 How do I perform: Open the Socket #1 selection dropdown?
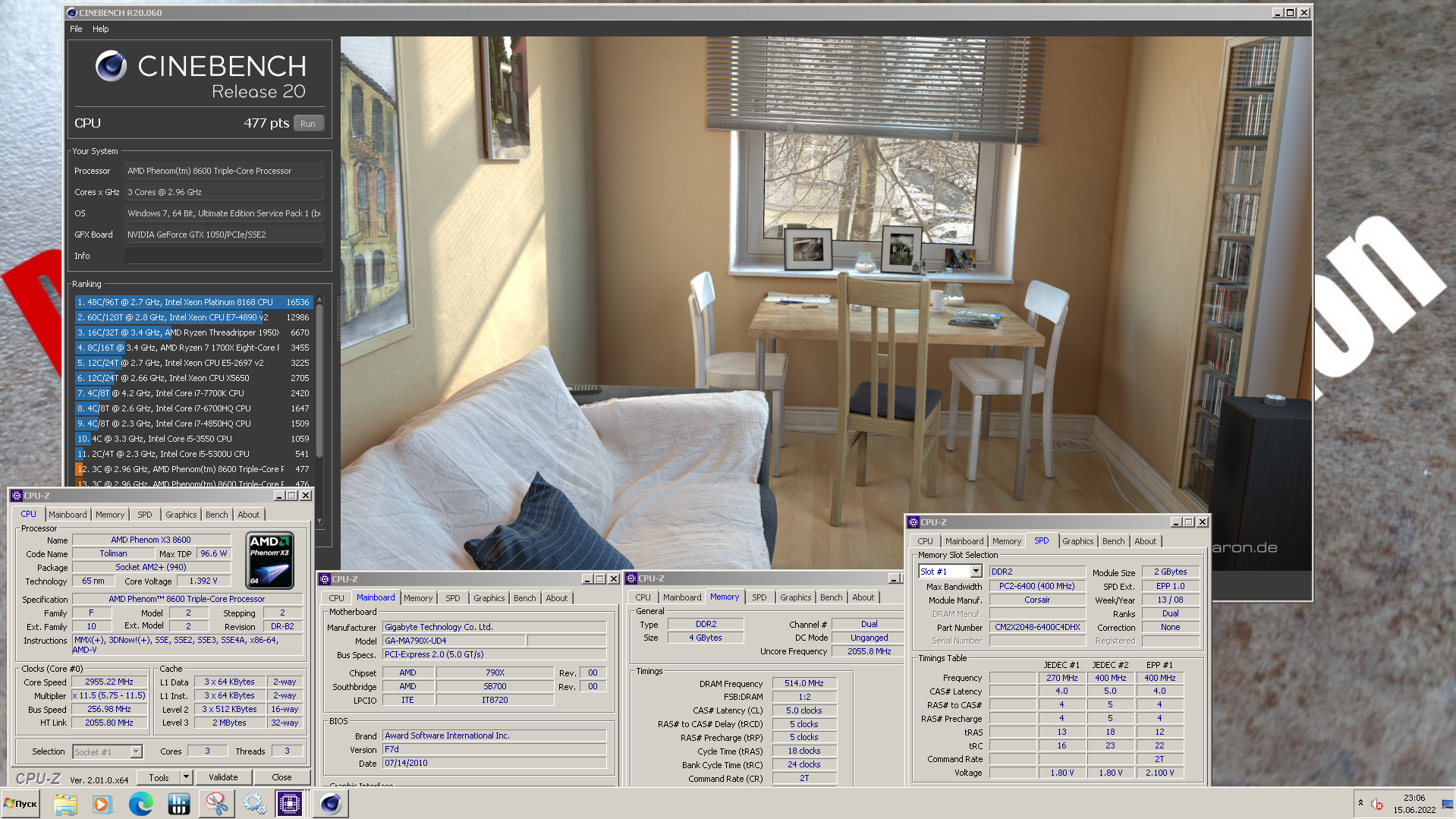click(108, 752)
